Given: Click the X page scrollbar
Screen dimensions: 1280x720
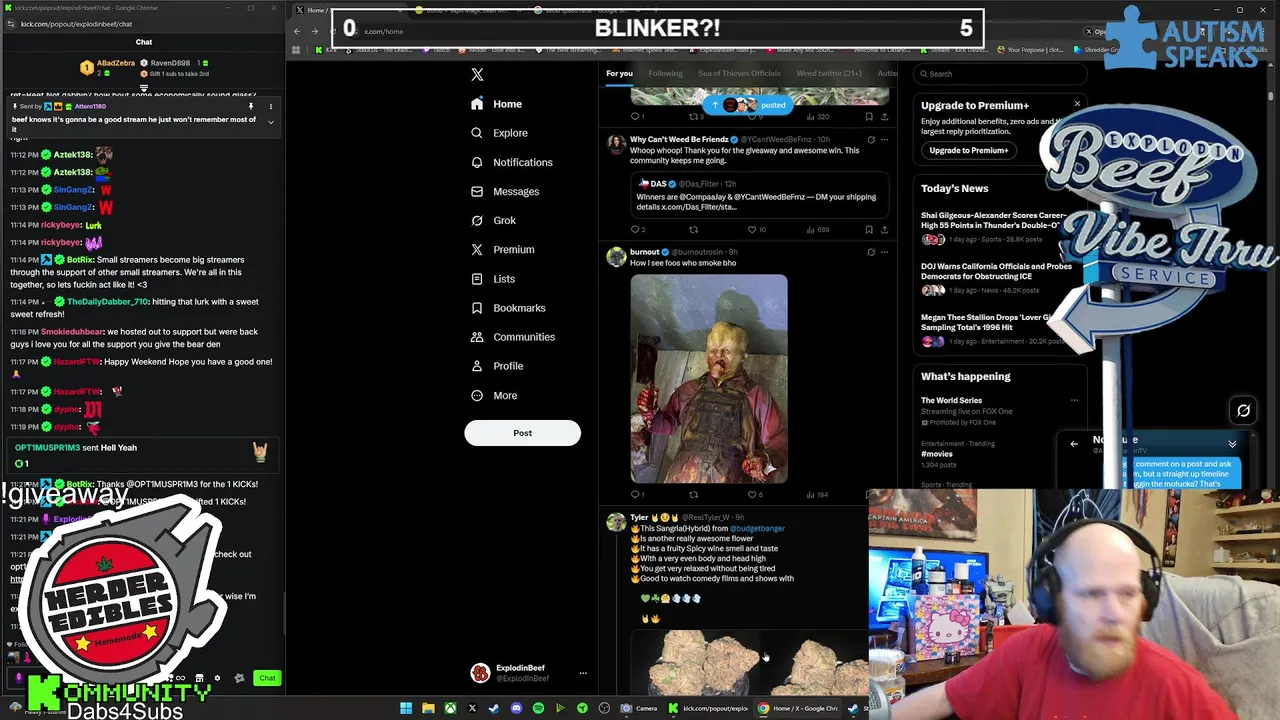Looking at the screenshot, I should (1271, 95).
